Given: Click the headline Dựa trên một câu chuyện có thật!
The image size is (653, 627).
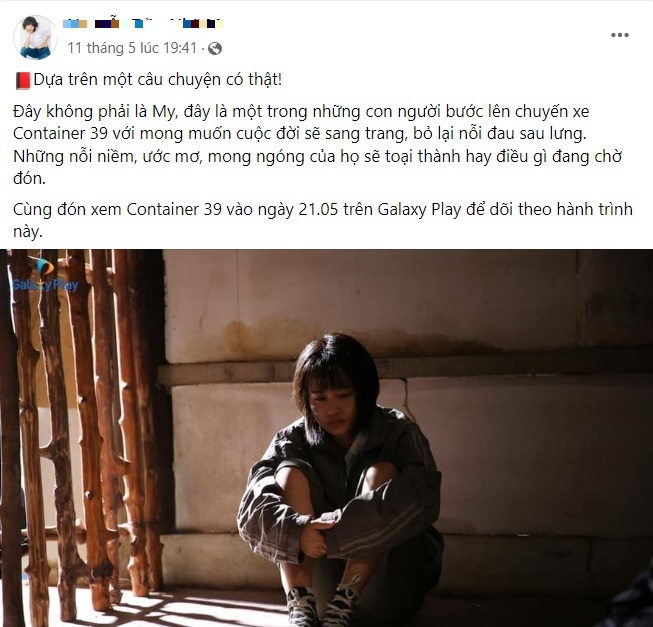Looking at the screenshot, I should click(158, 79).
